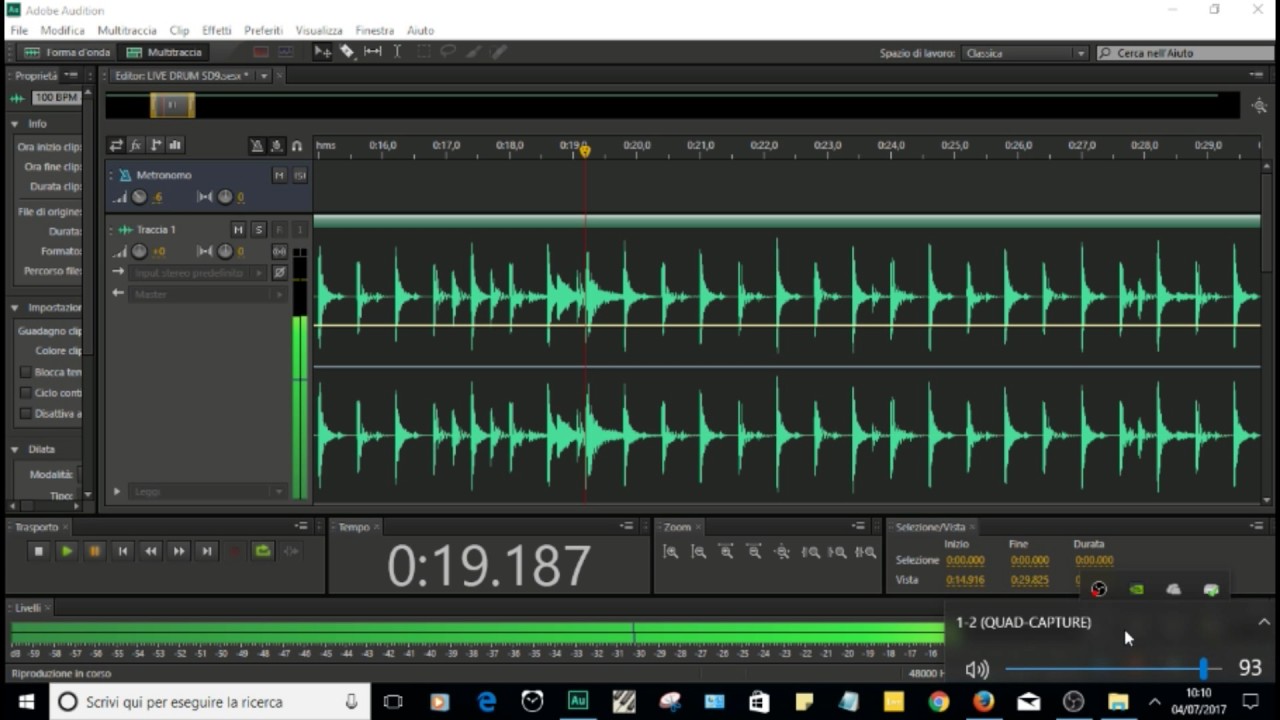The image size is (1280, 720).
Task: Click the red Record button
Action: click(235, 551)
